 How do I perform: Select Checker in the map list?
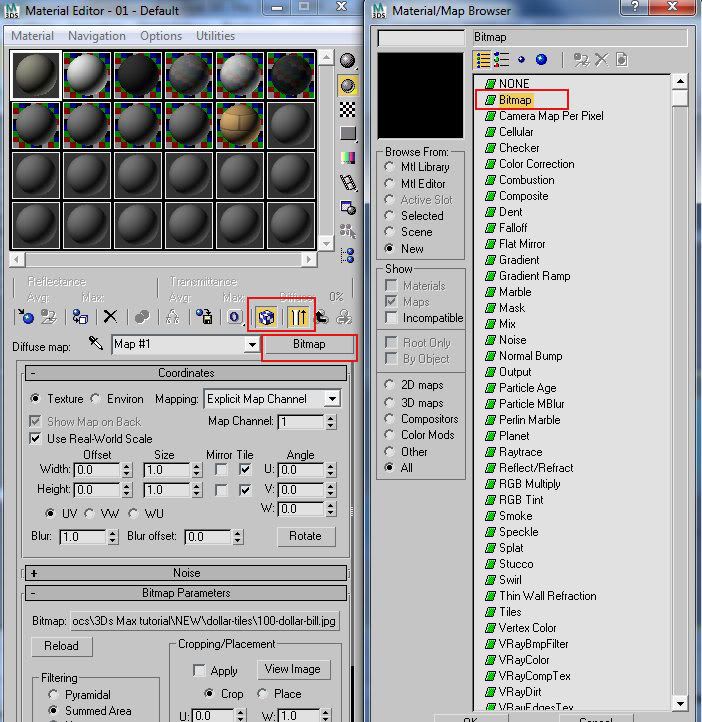tap(519, 148)
